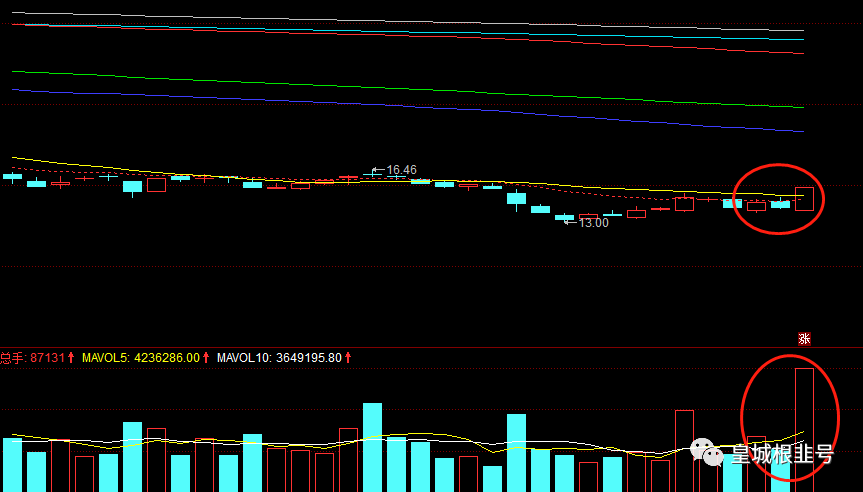This screenshot has width=863, height=492.
Task: Select the tallest cyan volume bar
Action: 373,447
